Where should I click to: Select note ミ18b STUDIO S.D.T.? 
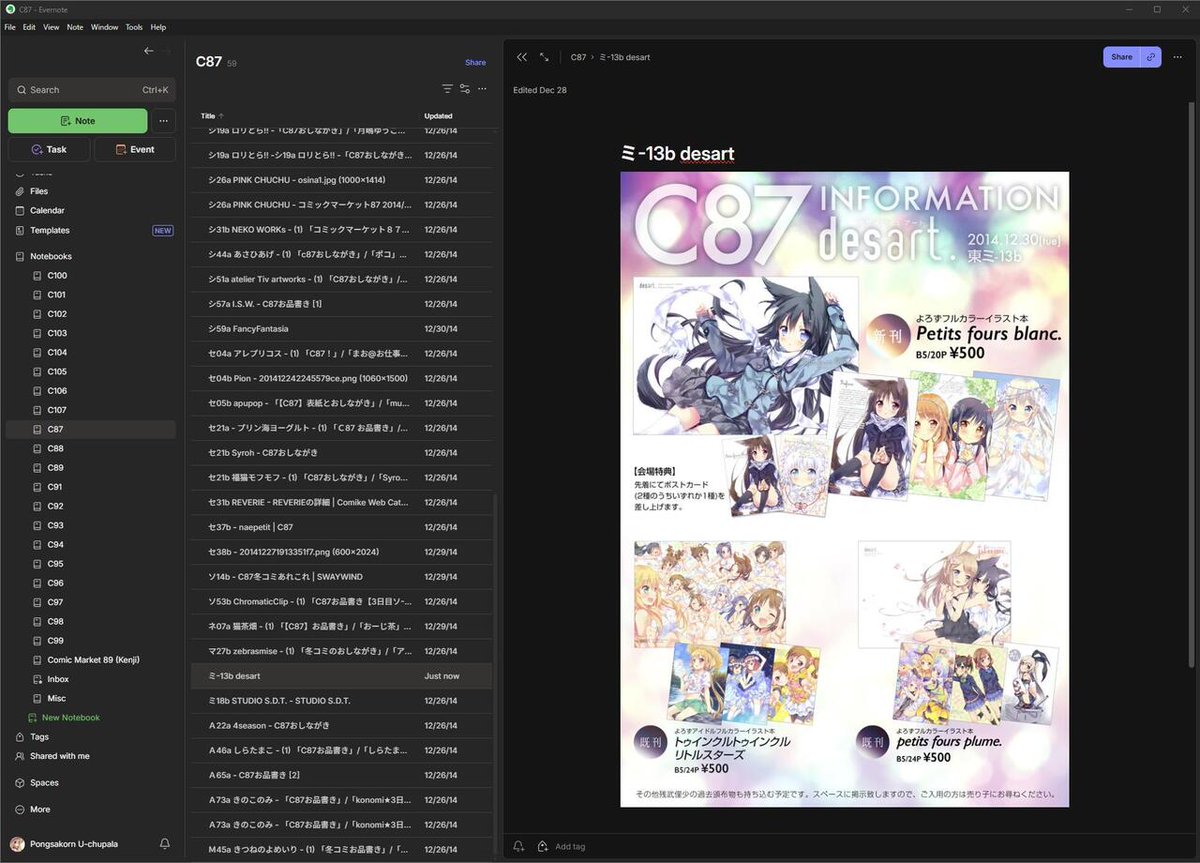pos(341,700)
